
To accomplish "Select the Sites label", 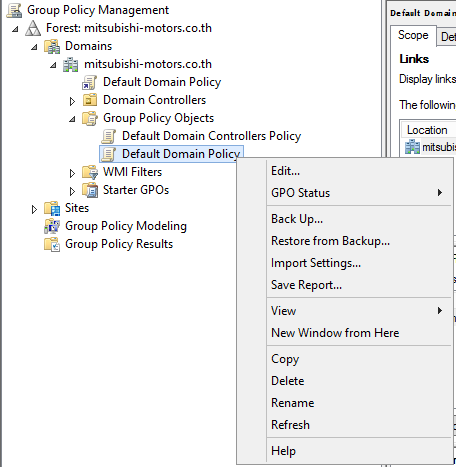I will click(77, 208).
